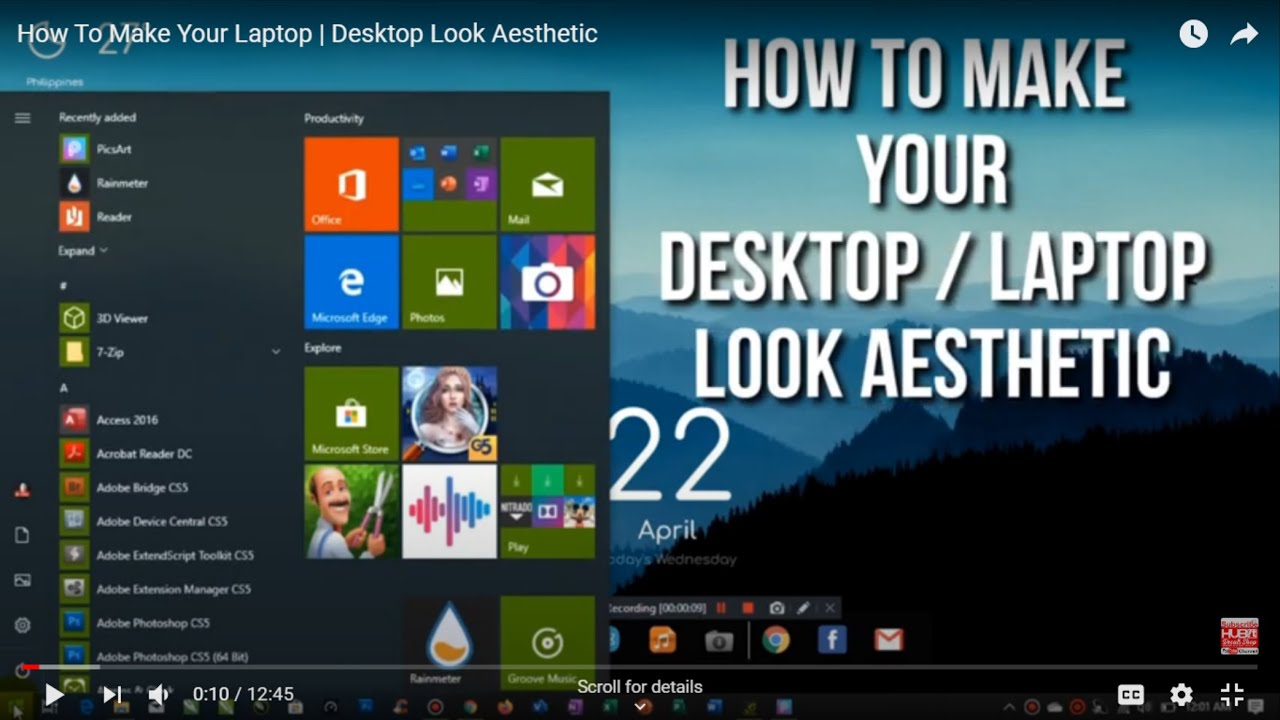Click the Explore group header
This screenshot has height=720, width=1280.
323,348
